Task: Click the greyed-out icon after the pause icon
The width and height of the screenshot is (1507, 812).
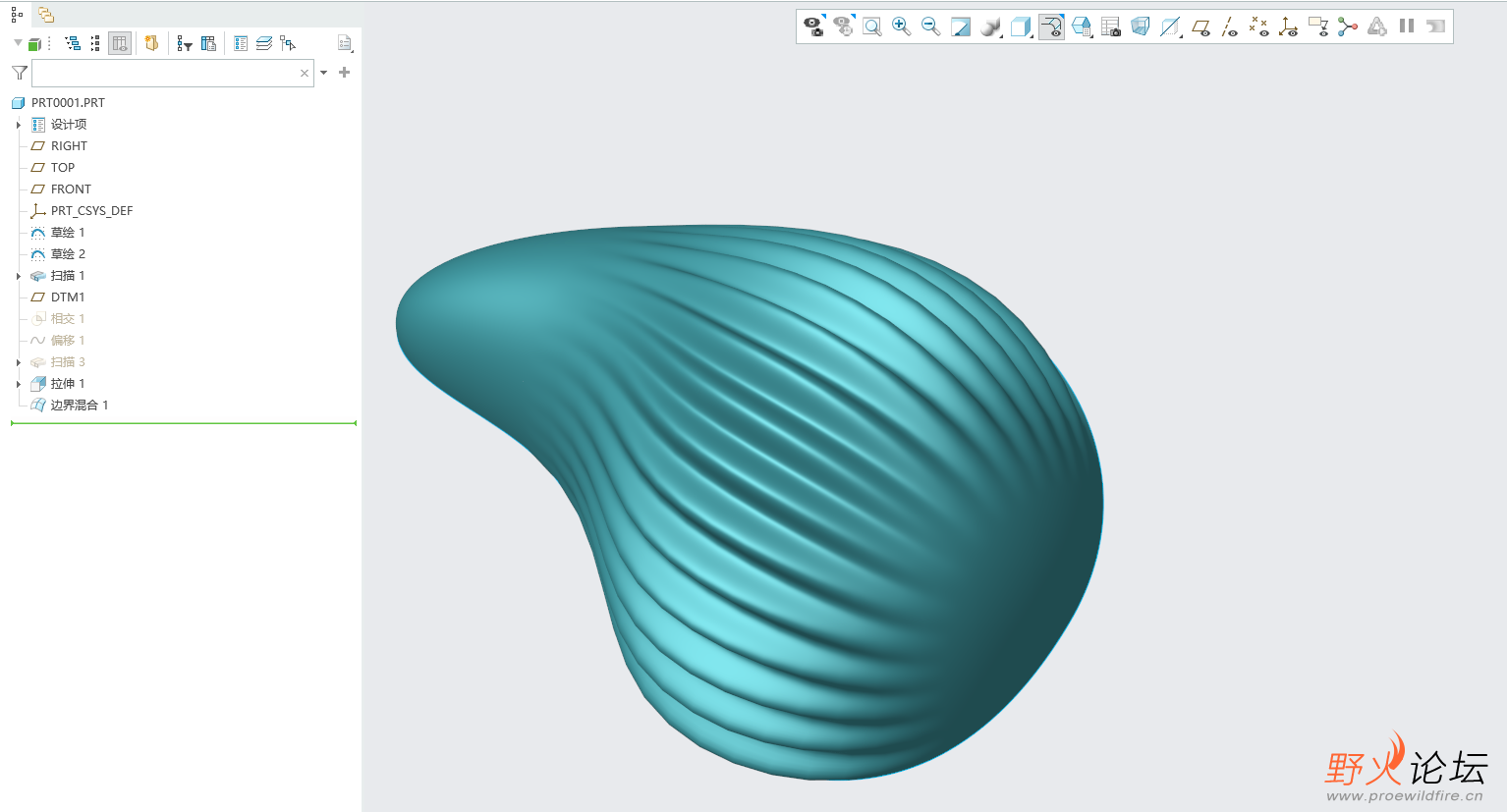Action: 1436,27
